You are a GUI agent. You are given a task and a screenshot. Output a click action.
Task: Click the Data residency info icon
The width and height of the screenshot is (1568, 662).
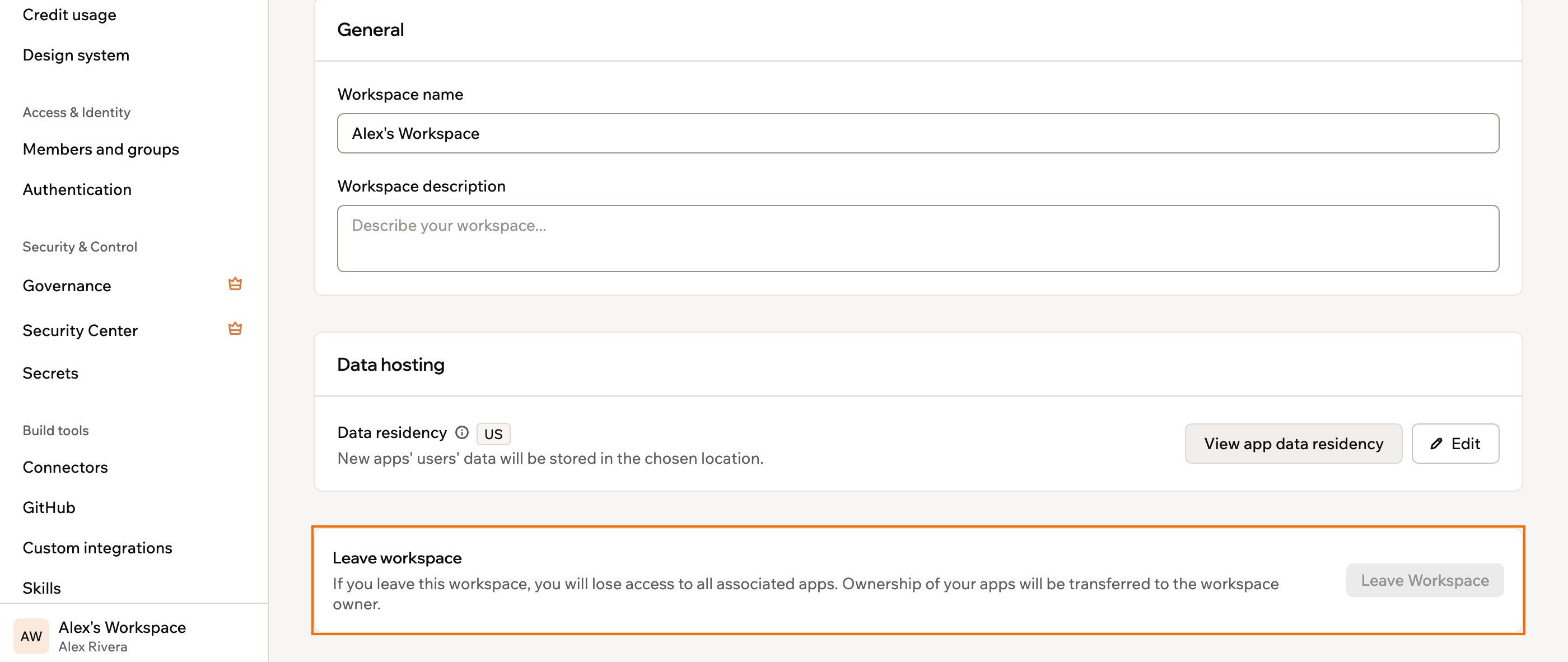coord(462,432)
